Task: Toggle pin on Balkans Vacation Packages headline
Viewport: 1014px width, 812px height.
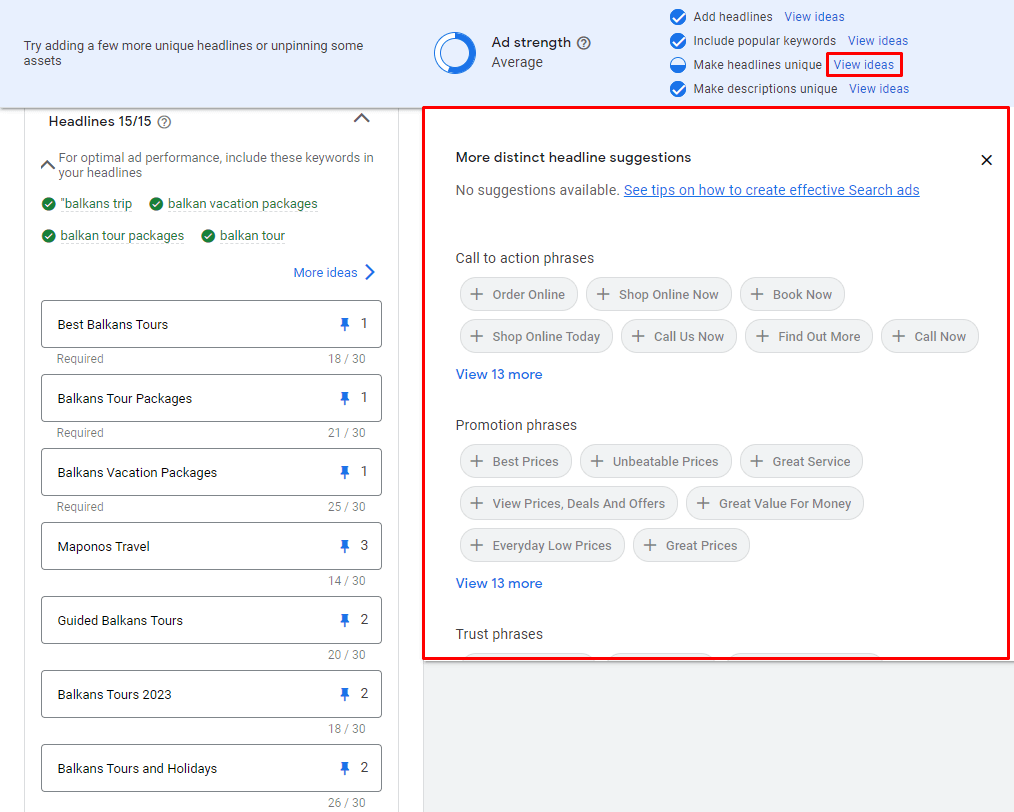Action: coord(345,473)
